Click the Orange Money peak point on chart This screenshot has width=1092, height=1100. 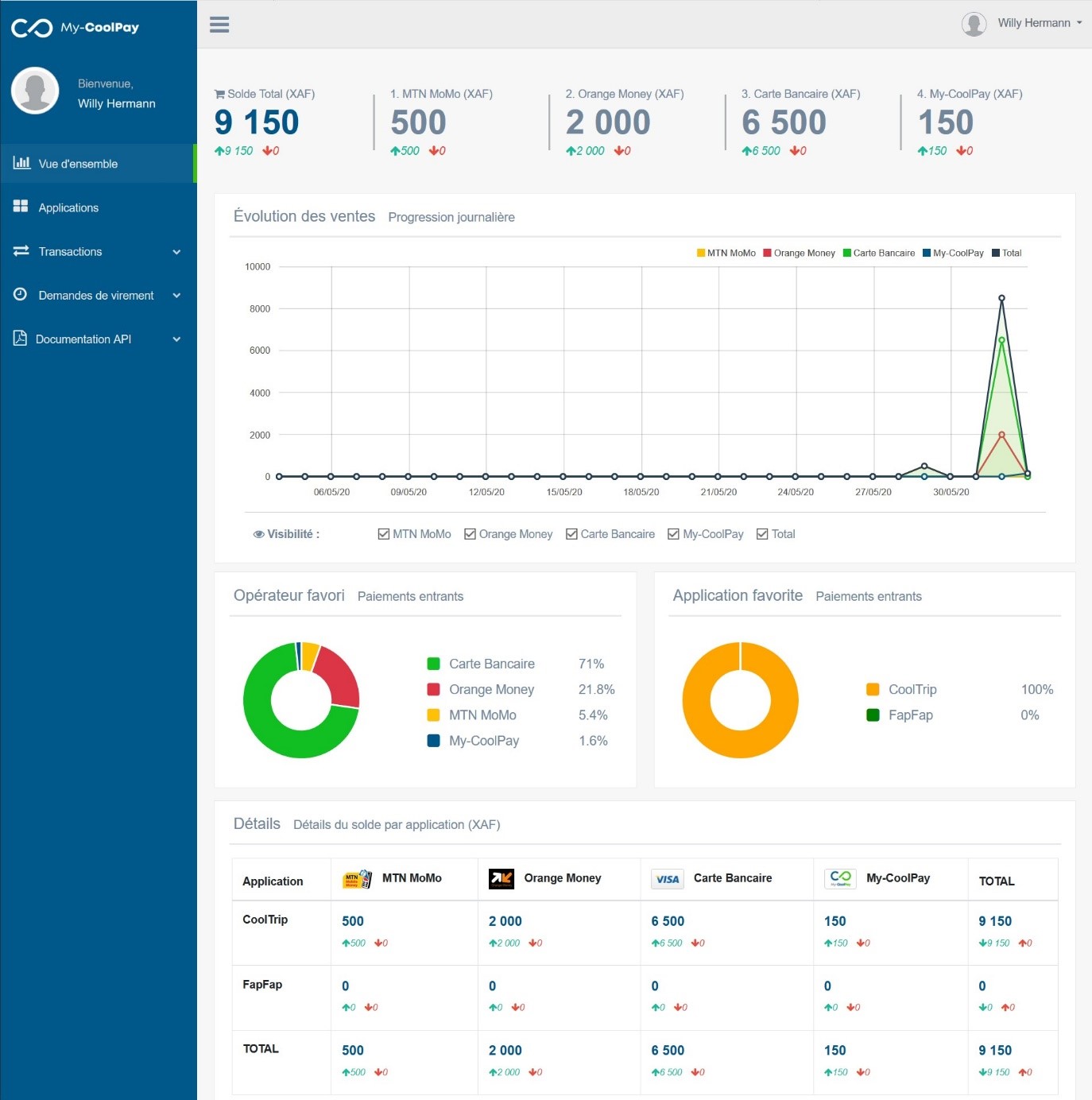point(1001,435)
